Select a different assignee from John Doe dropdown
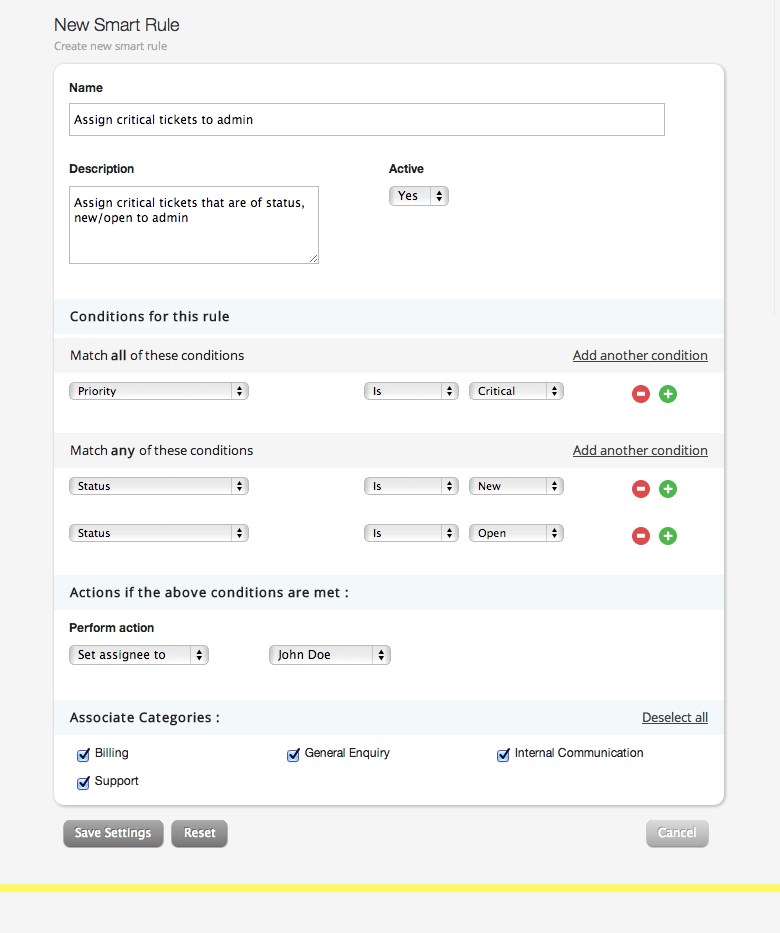Image resolution: width=780 pixels, height=933 pixels. [x=329, y=655]
